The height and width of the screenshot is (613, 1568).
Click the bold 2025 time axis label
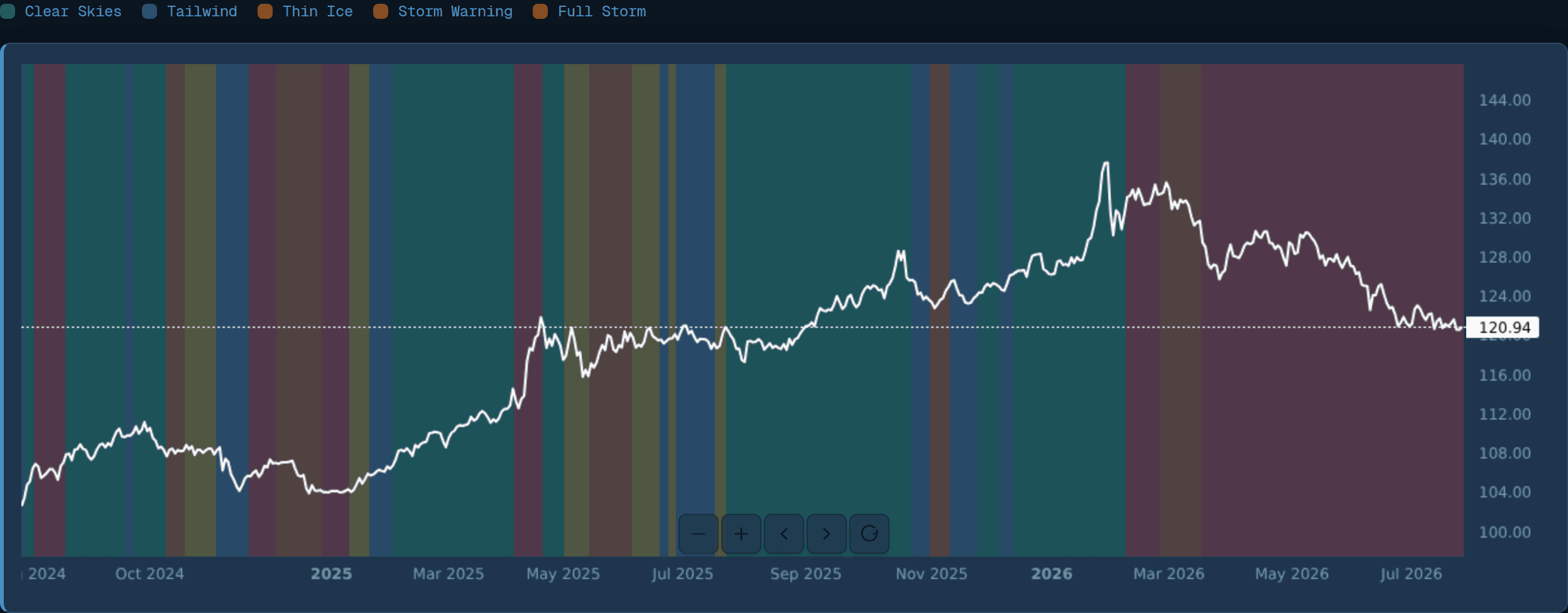(332, 574)
